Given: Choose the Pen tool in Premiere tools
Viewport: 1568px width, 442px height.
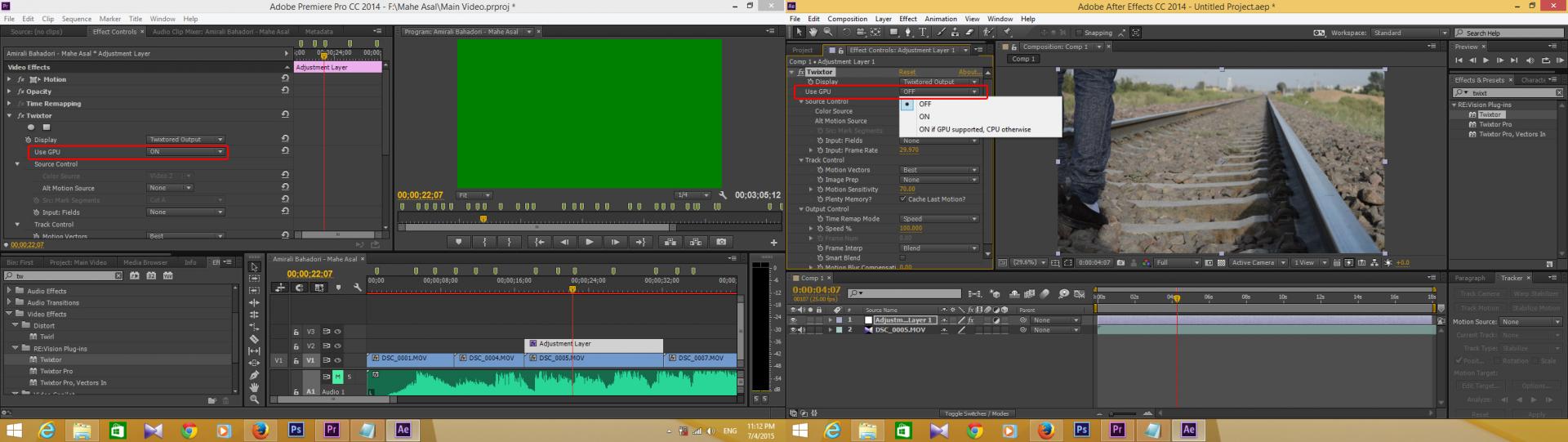Looking at the screenshot, I should click(x=255, y=375).
